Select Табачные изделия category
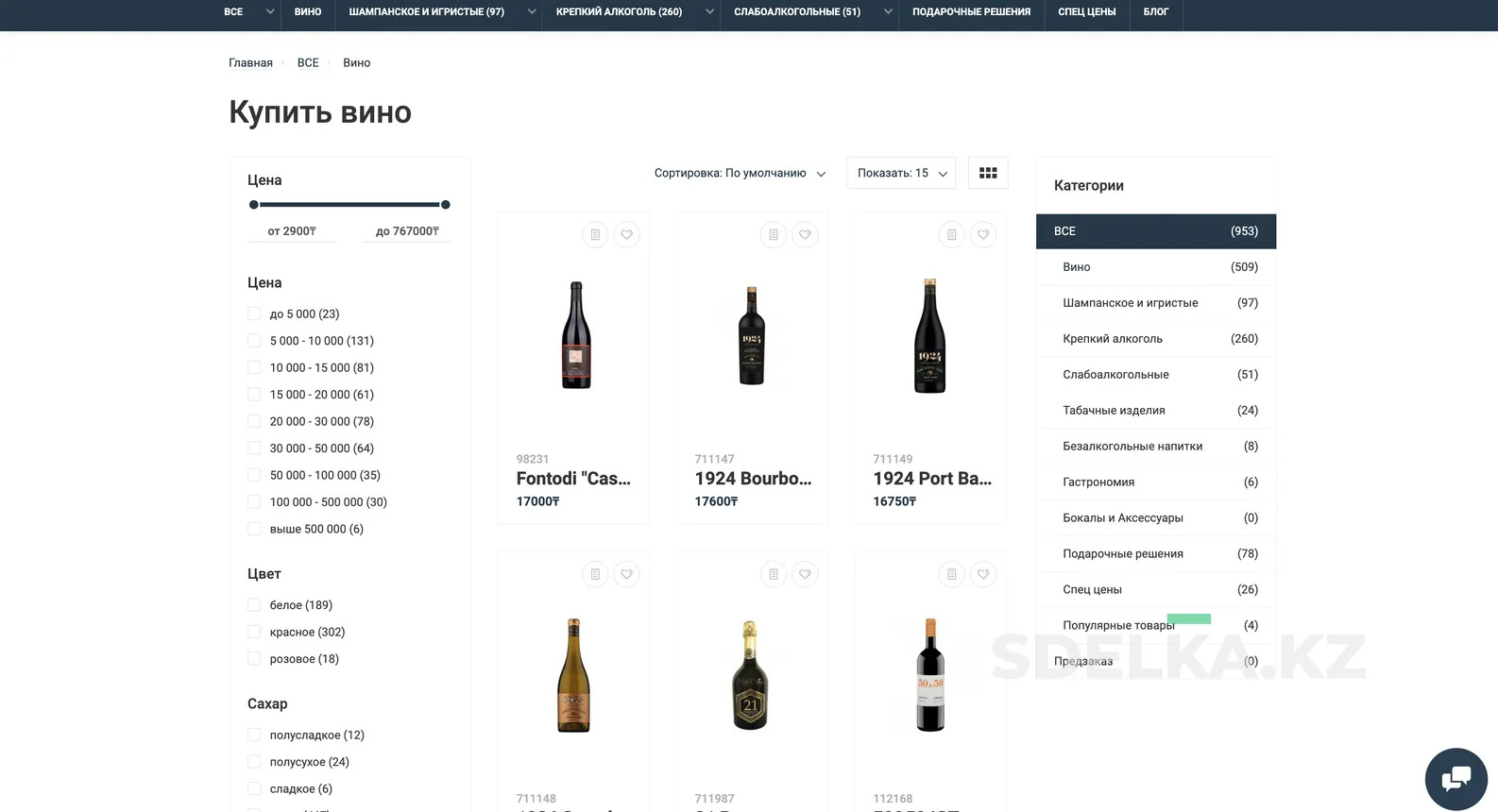The width and height of the screenshot is (1498, 812). click(x=1156, y=411)
